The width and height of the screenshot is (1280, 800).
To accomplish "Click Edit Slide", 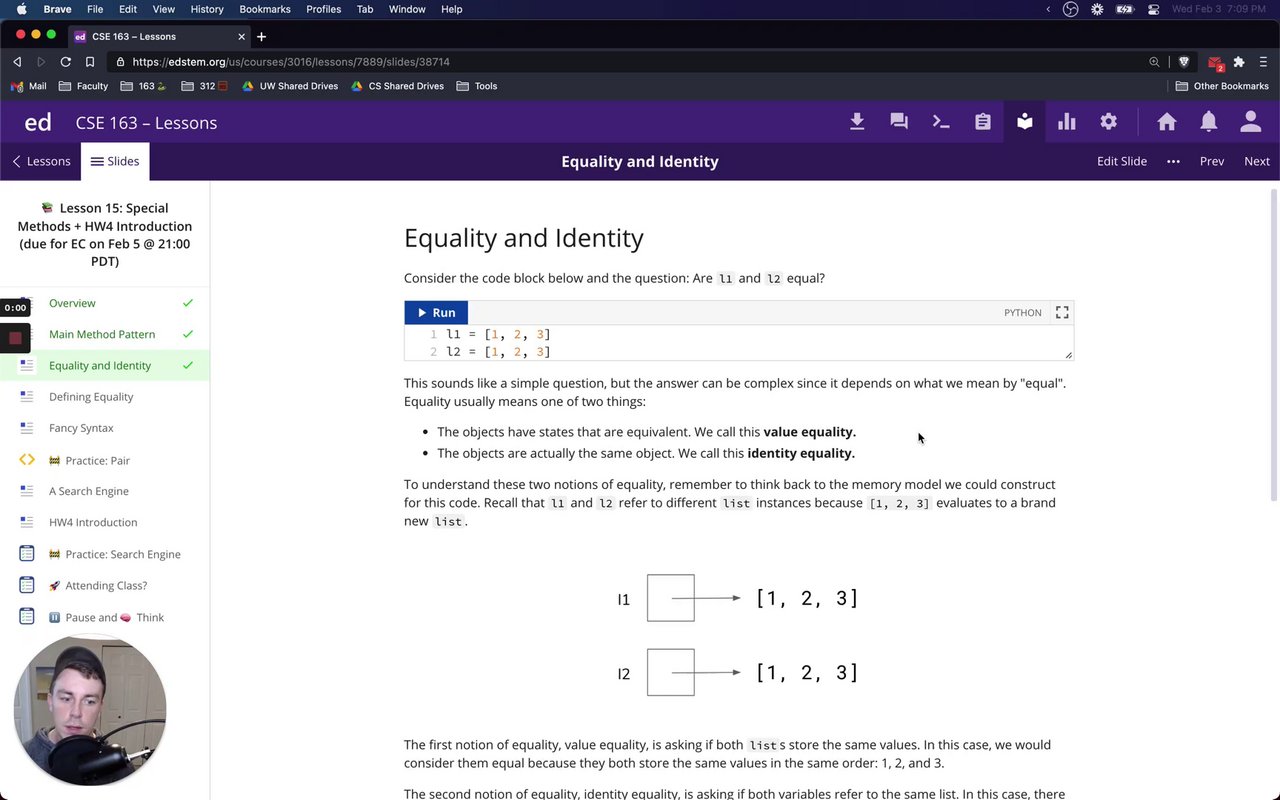I will coord(1122,161).
